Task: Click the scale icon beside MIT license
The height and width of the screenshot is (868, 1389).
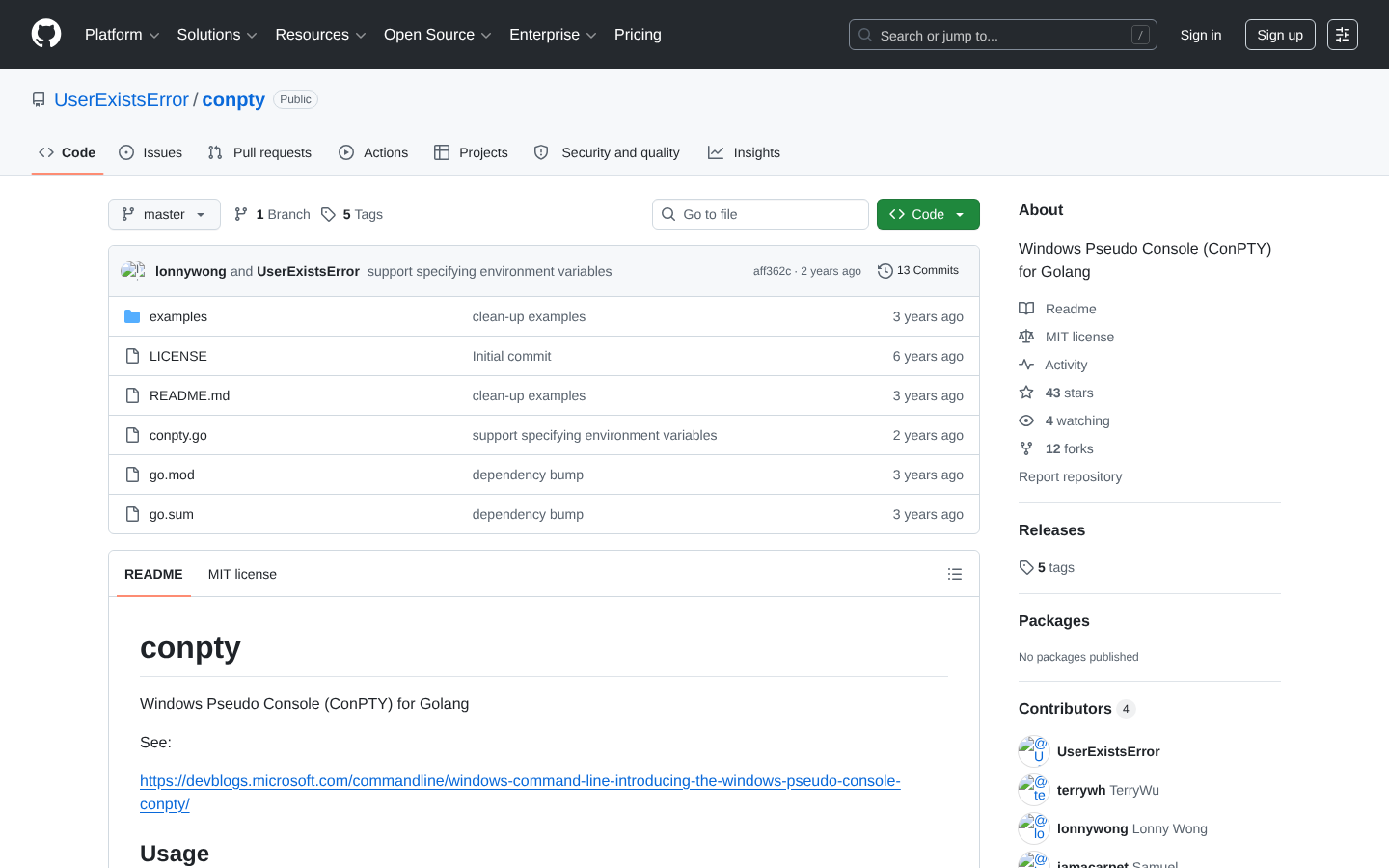Action: [x=1026, y=337]
